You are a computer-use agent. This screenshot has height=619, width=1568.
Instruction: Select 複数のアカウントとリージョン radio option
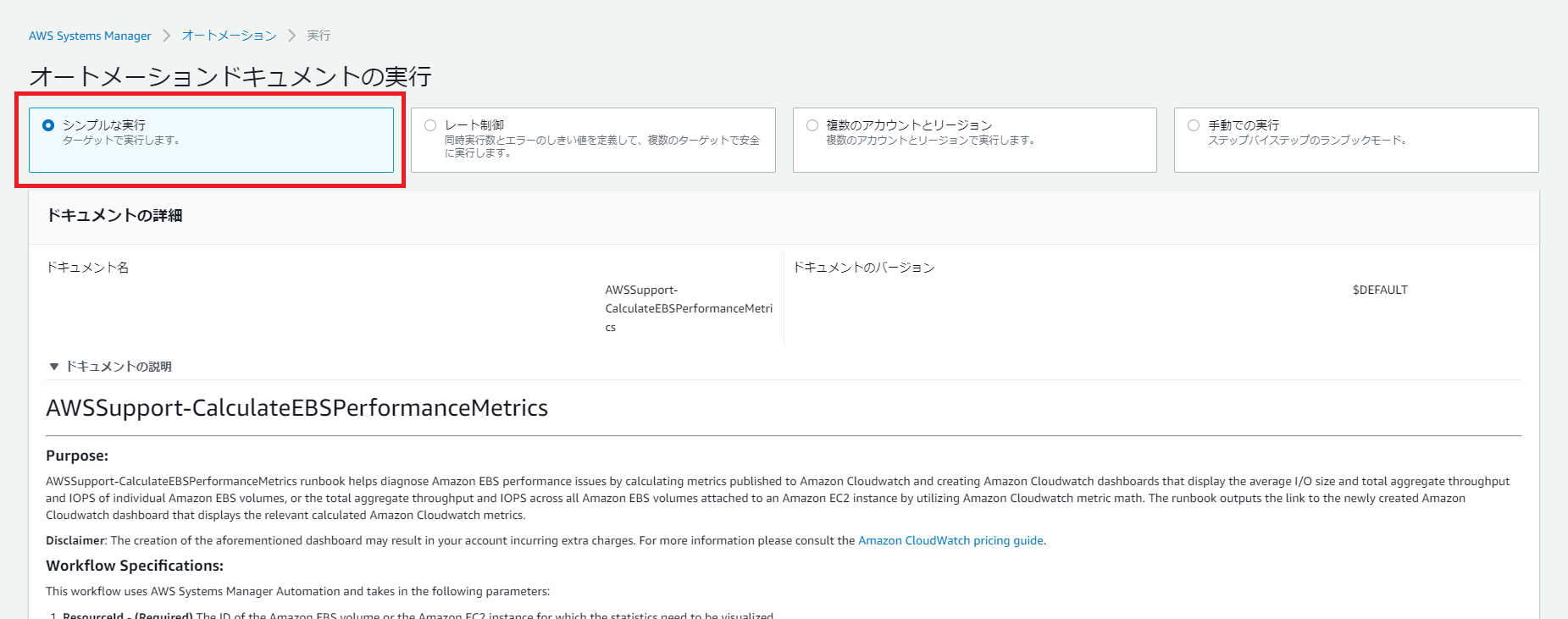[812, 125]
